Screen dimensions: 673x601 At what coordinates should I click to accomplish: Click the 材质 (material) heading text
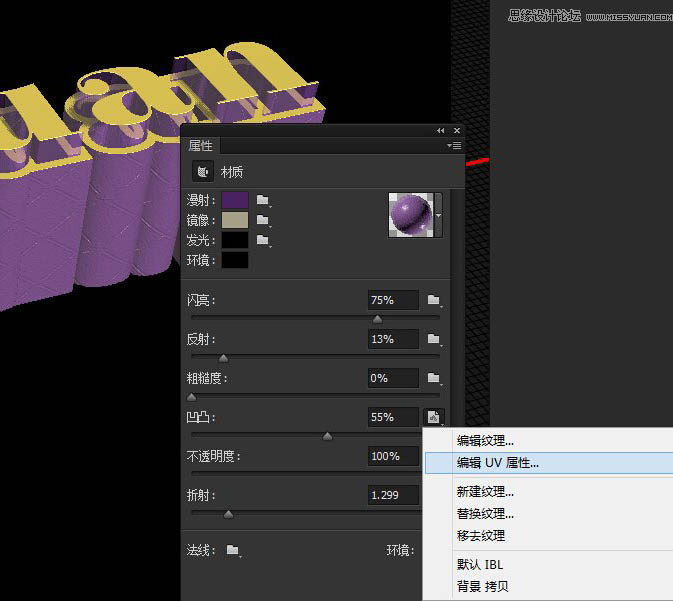tap(232, 172)
